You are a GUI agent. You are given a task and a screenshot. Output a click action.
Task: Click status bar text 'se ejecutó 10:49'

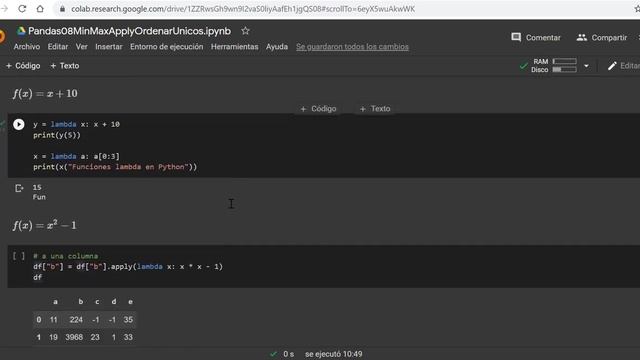333,354
